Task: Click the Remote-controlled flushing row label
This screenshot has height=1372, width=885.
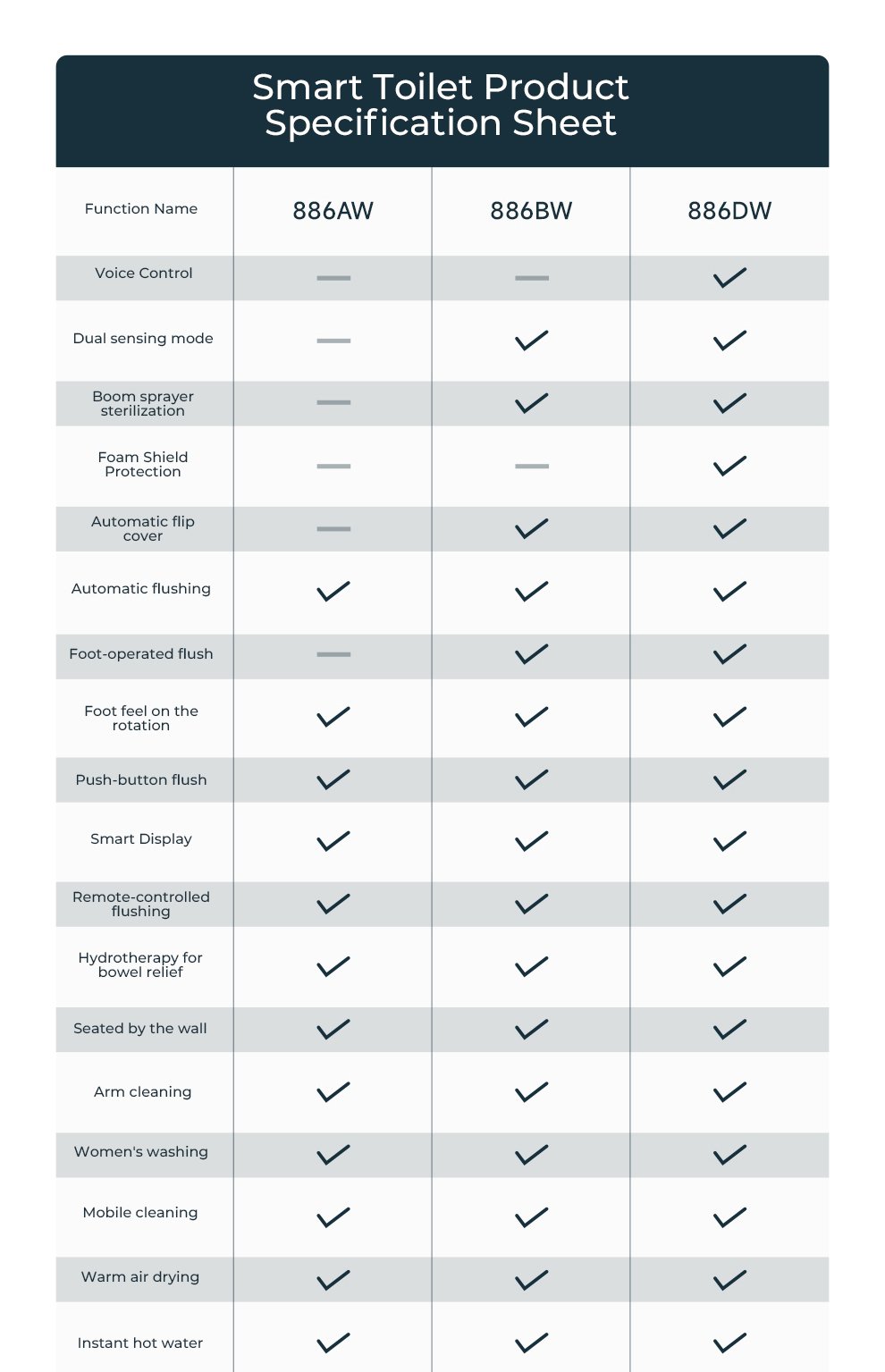Action: [141, 904]
